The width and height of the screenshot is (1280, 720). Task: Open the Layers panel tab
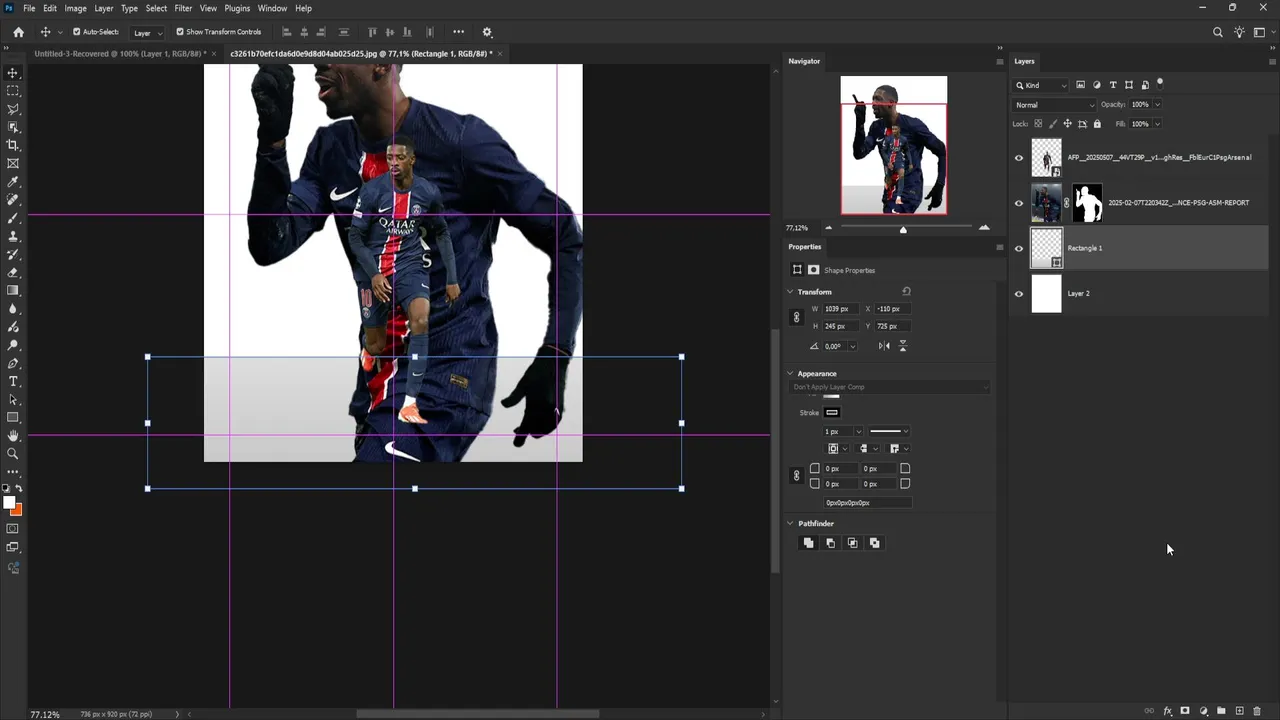click(x=1024, y=61)
